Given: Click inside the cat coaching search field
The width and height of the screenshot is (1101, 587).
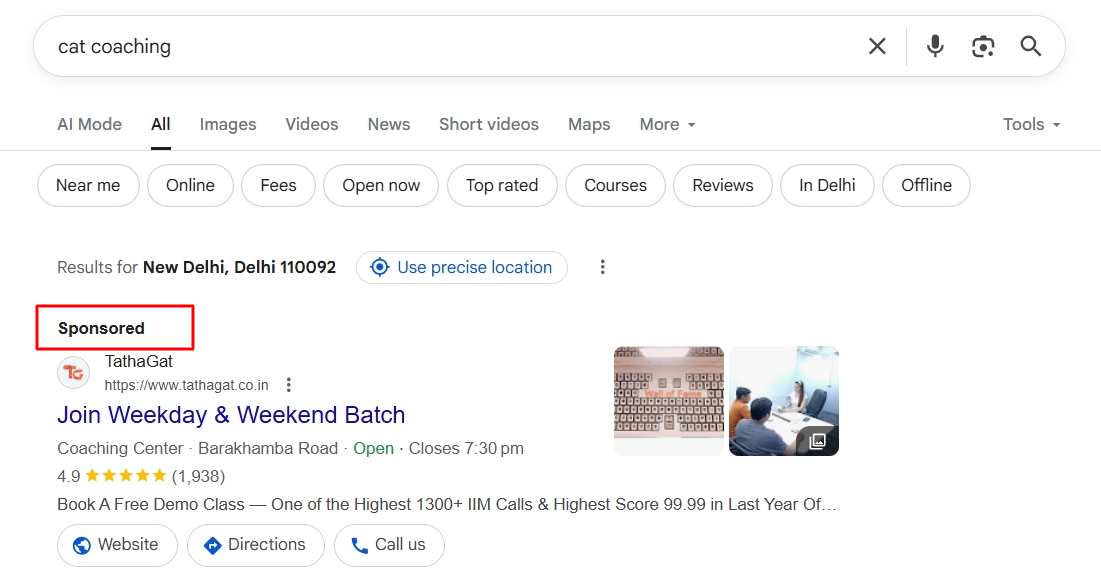Looking at the screenshot, I should point(450,46).
